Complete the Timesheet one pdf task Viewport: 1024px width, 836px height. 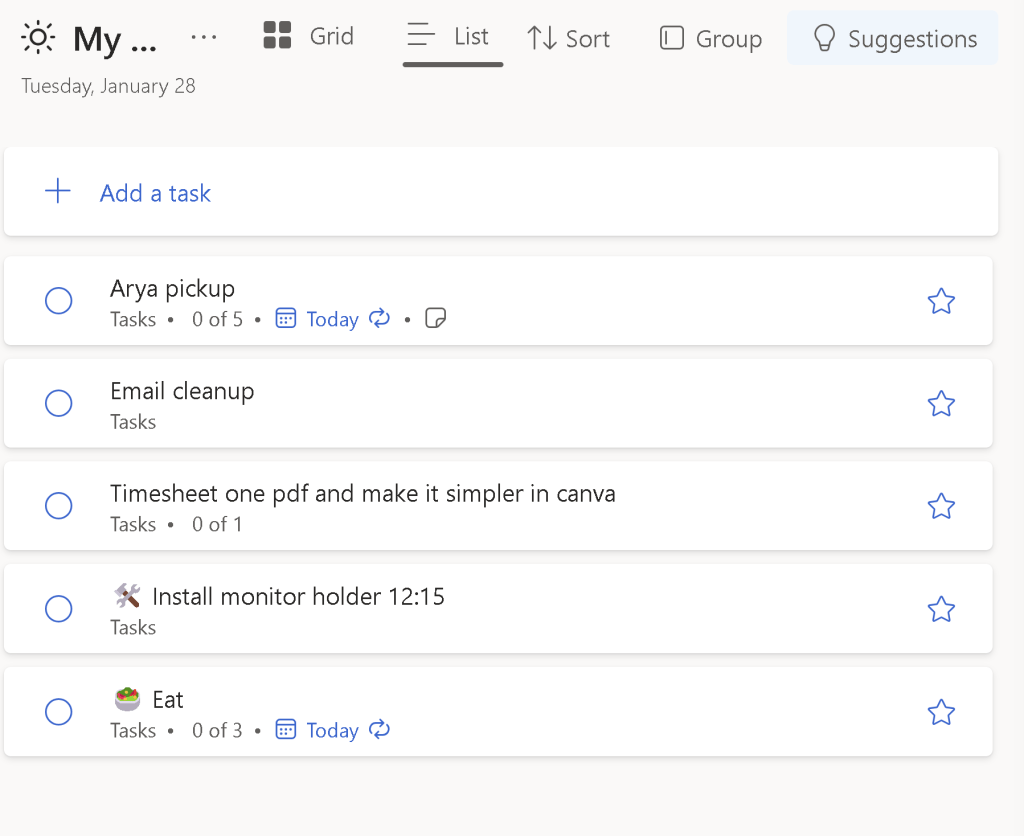click(x=58, y=506)
